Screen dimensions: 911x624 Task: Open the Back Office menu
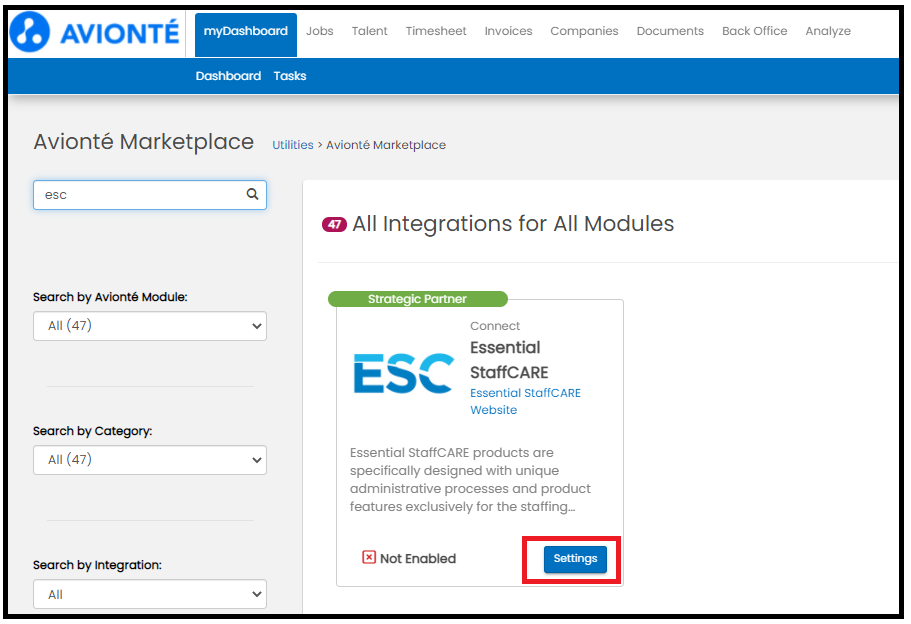(x=754, y=31)
